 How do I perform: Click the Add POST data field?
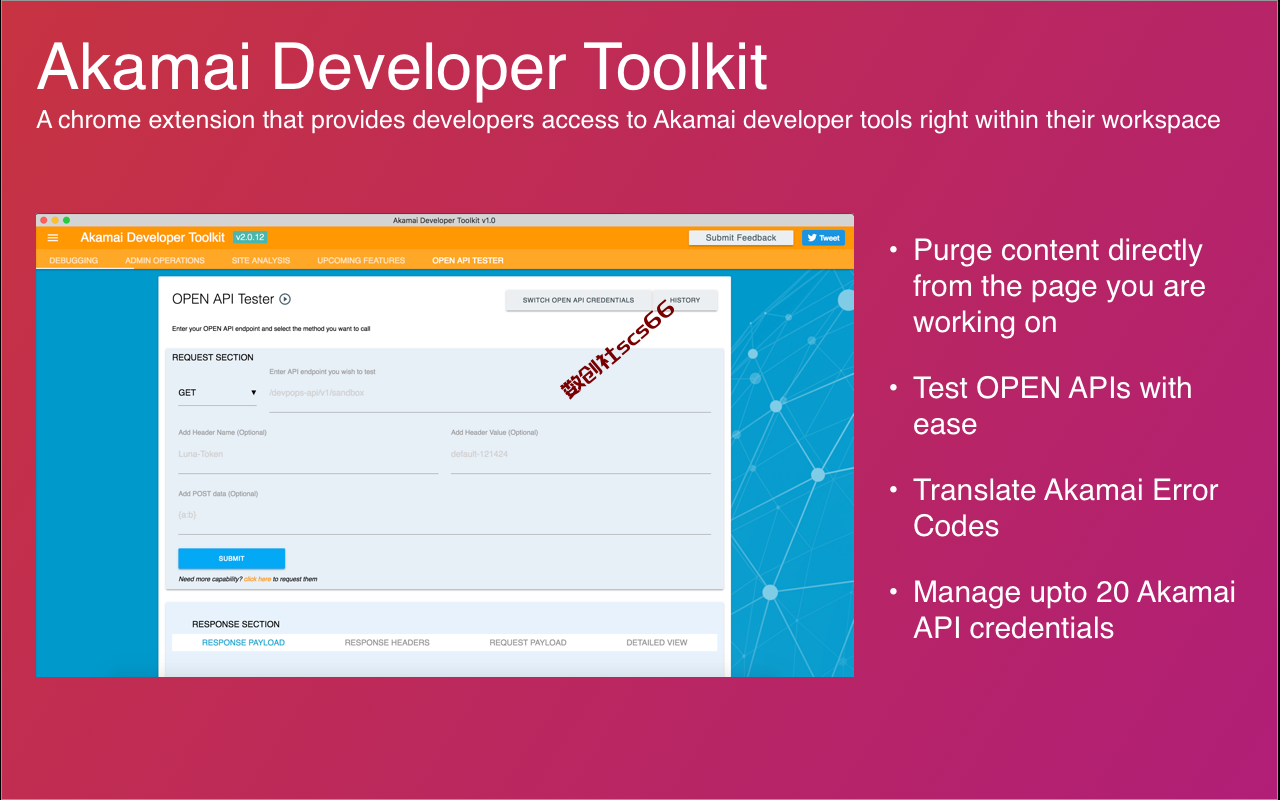pos(444,516)
